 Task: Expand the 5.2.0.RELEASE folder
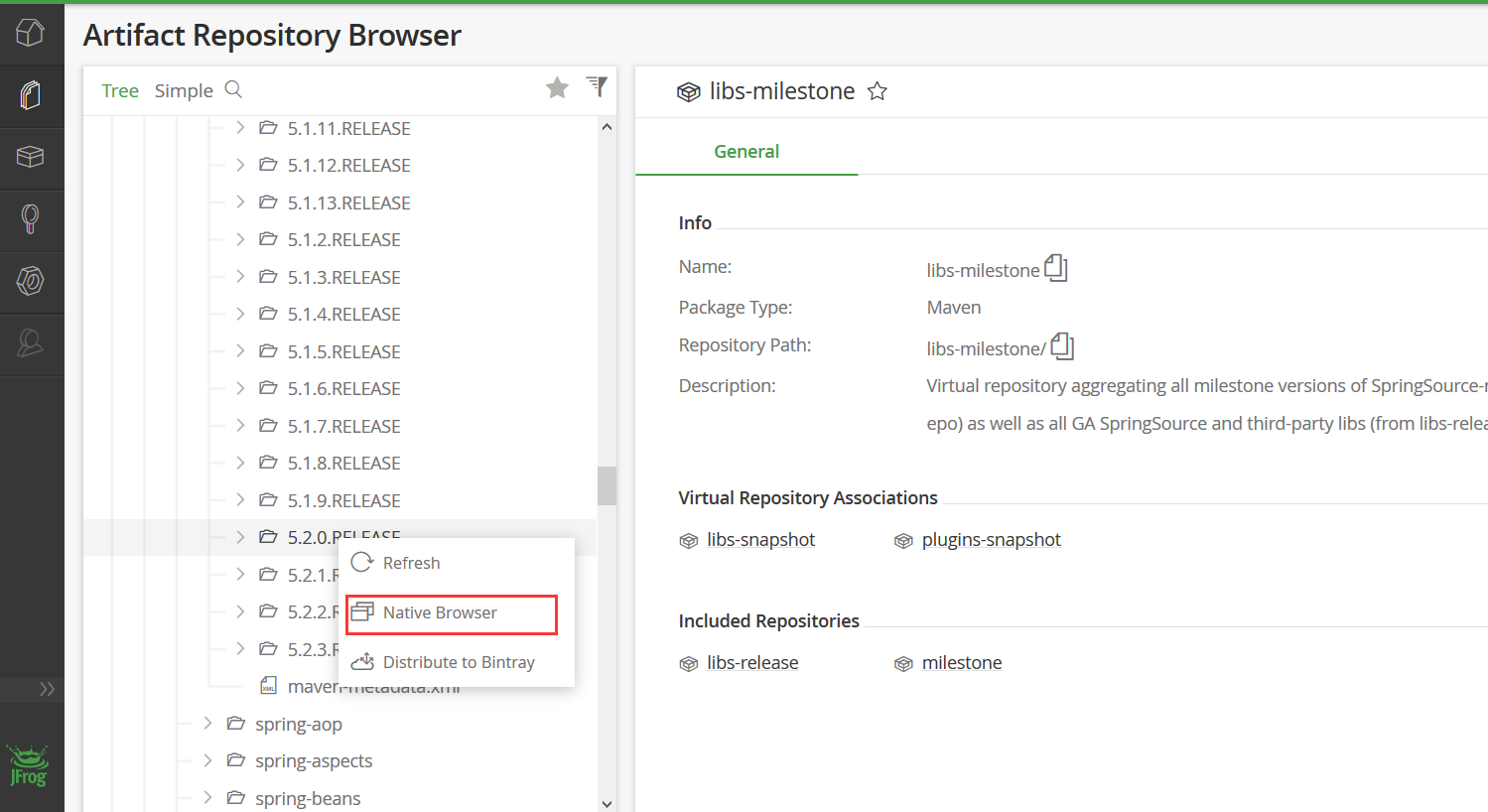click(240, 537)
